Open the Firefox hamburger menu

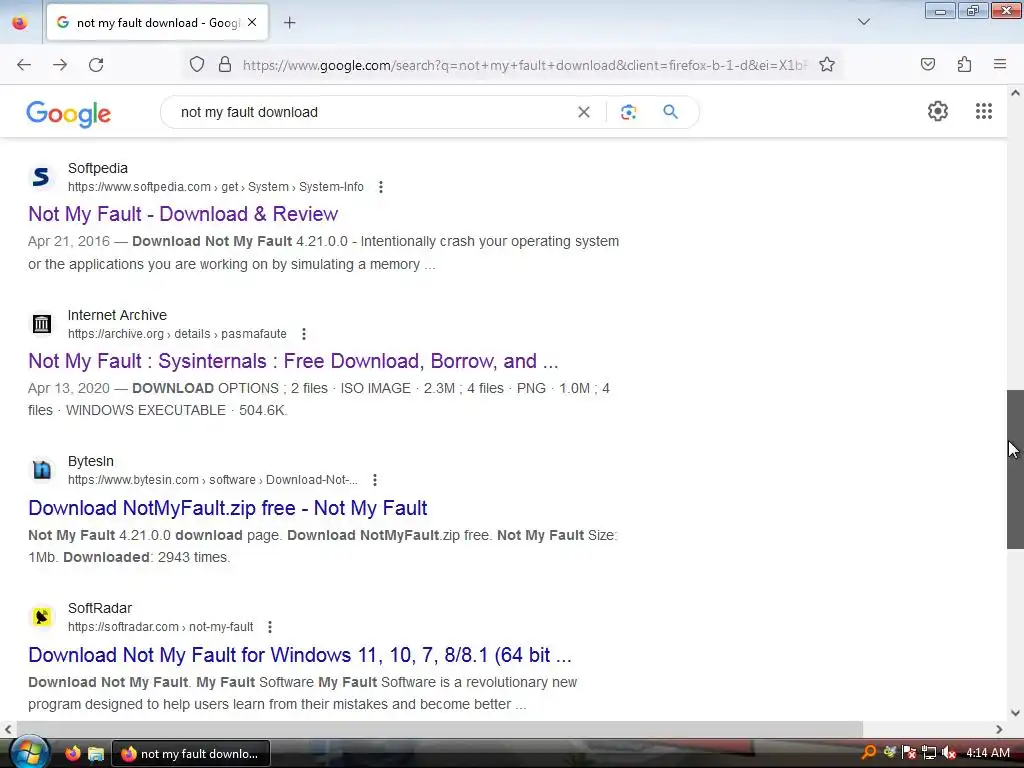point(1000,64)
